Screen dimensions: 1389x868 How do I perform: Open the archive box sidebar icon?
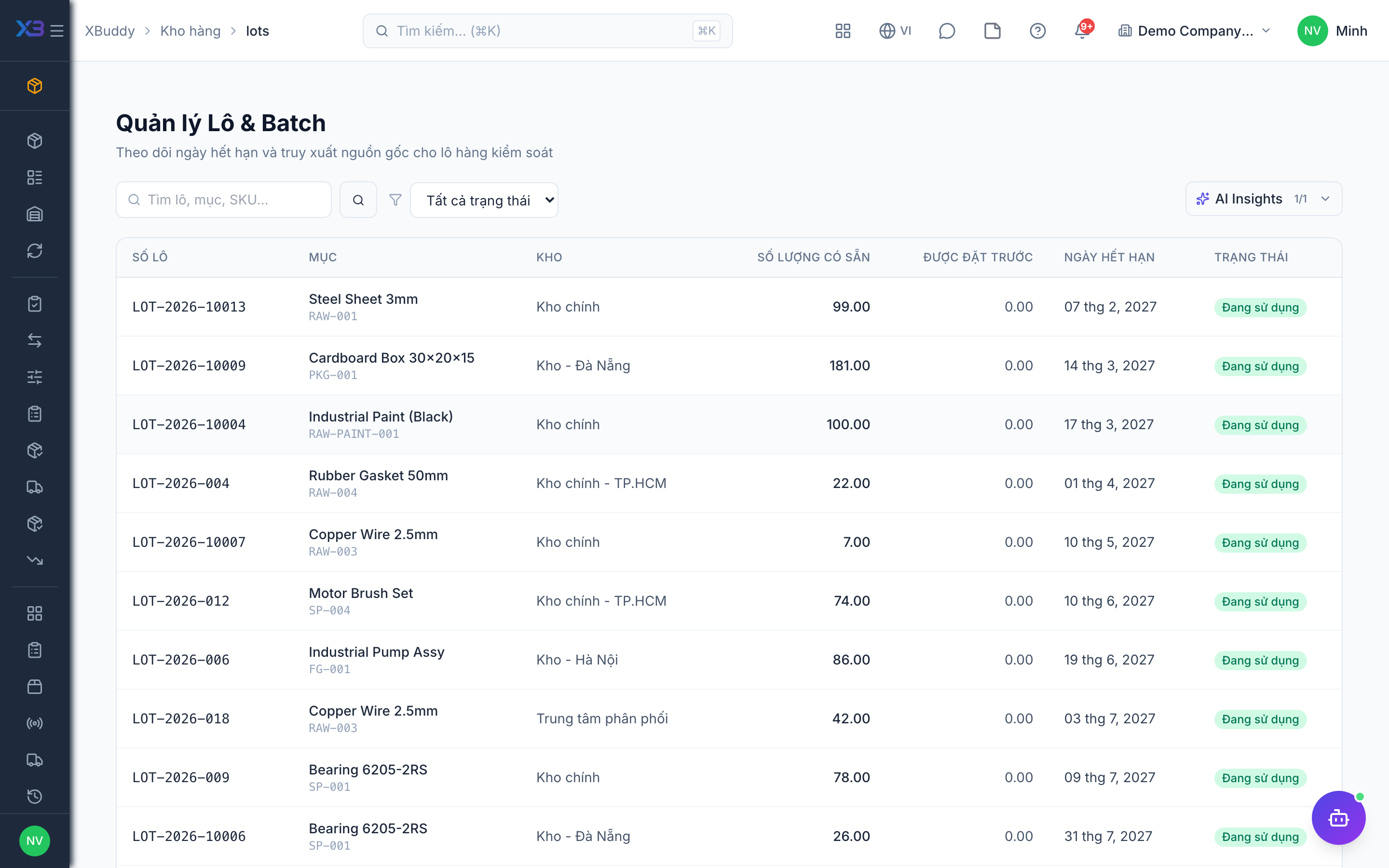[34, 687]
